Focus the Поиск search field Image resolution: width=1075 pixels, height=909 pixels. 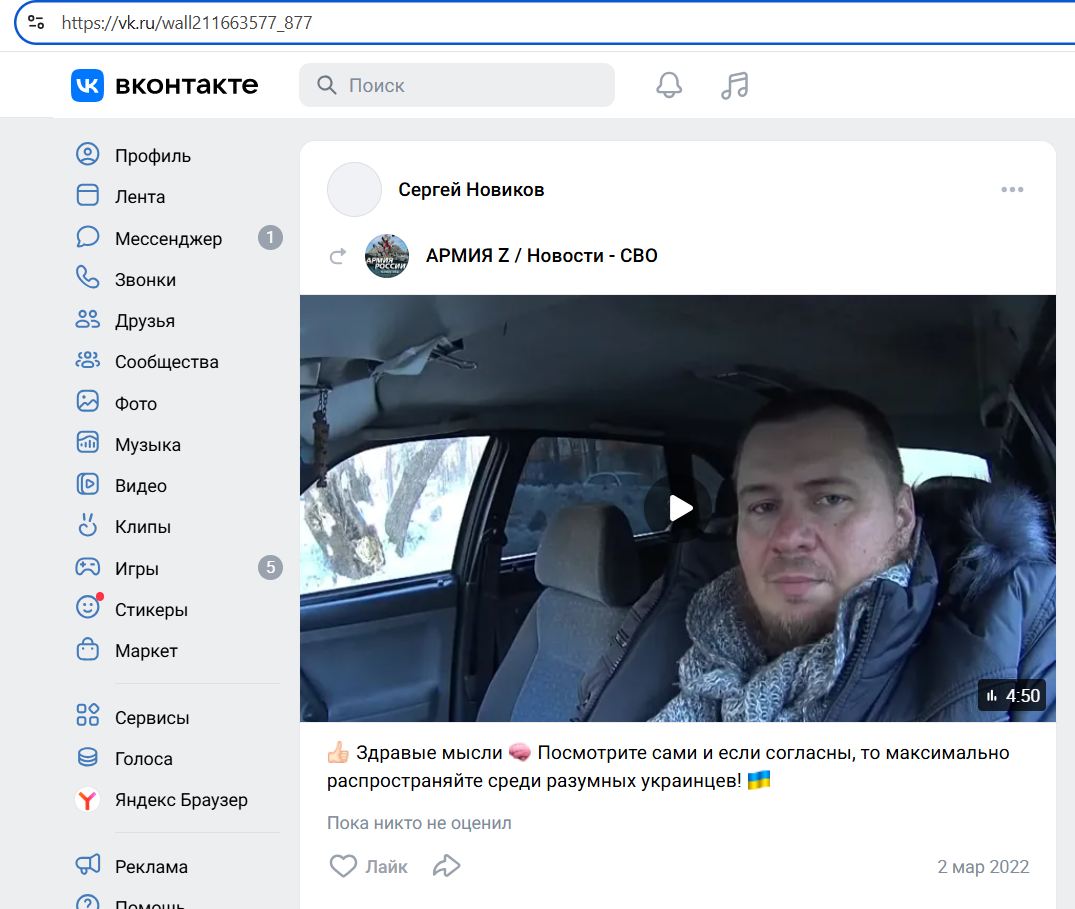coord(457,85)
